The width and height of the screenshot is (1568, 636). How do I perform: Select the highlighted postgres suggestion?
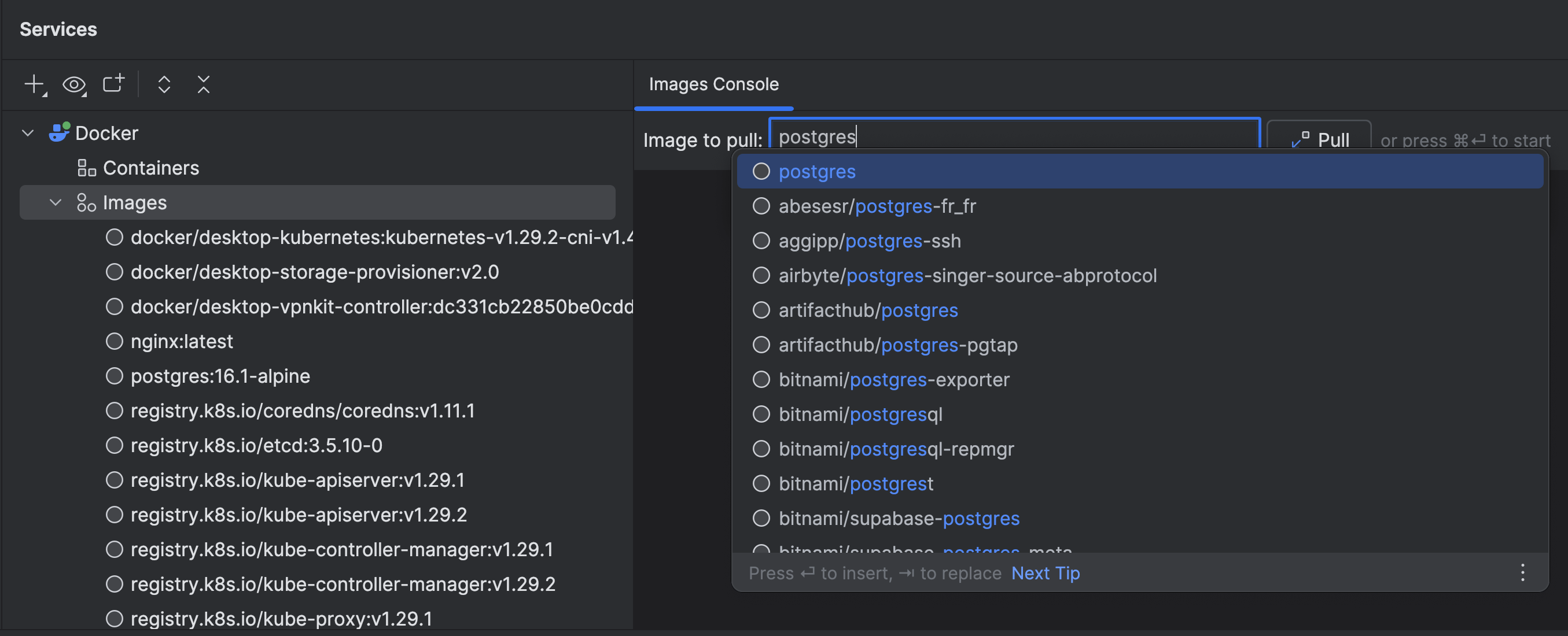(x=817, y=172)
